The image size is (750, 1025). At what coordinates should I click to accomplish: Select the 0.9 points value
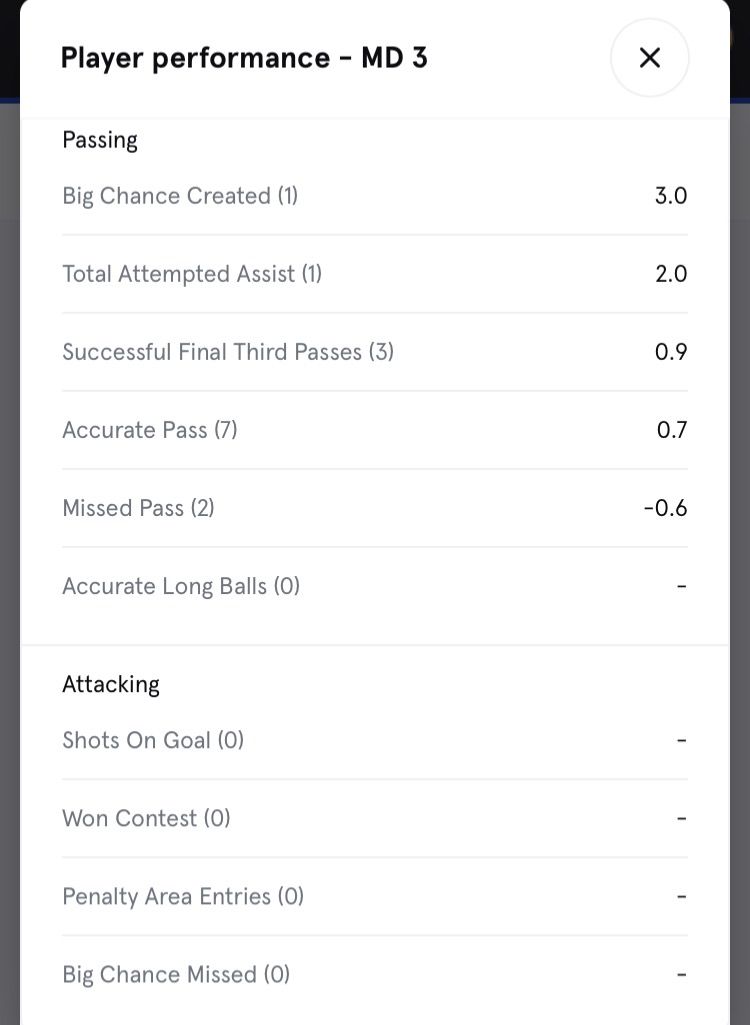pyautogui.click(x=670, y=352)
